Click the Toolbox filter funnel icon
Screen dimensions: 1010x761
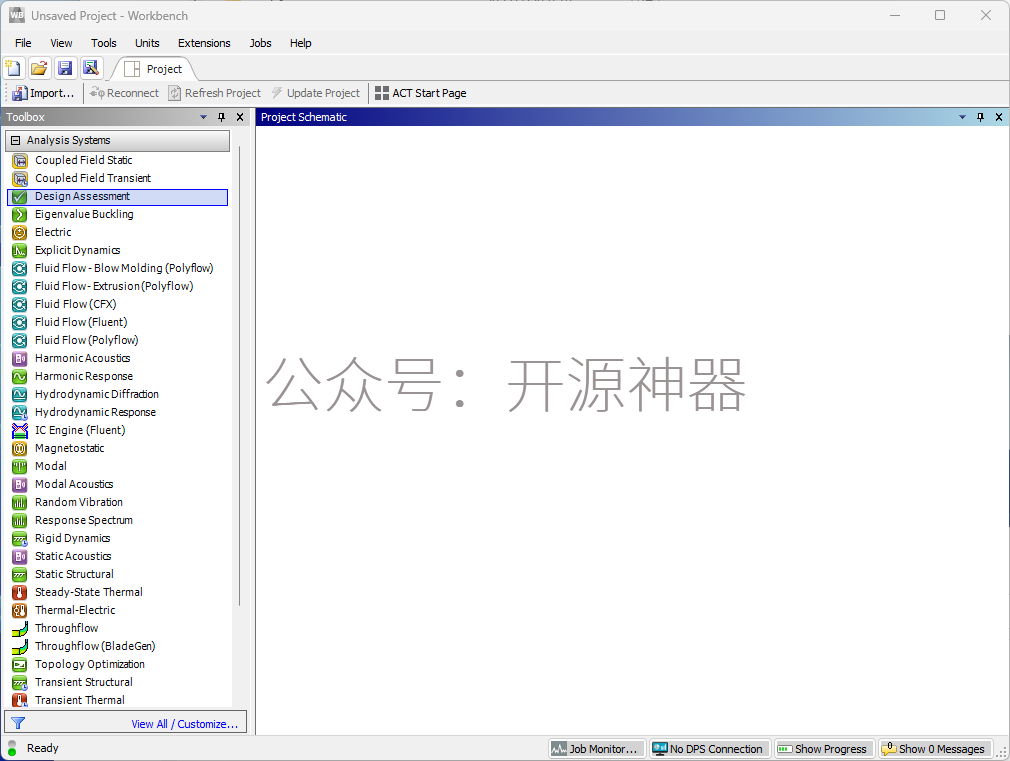[18, 724]
